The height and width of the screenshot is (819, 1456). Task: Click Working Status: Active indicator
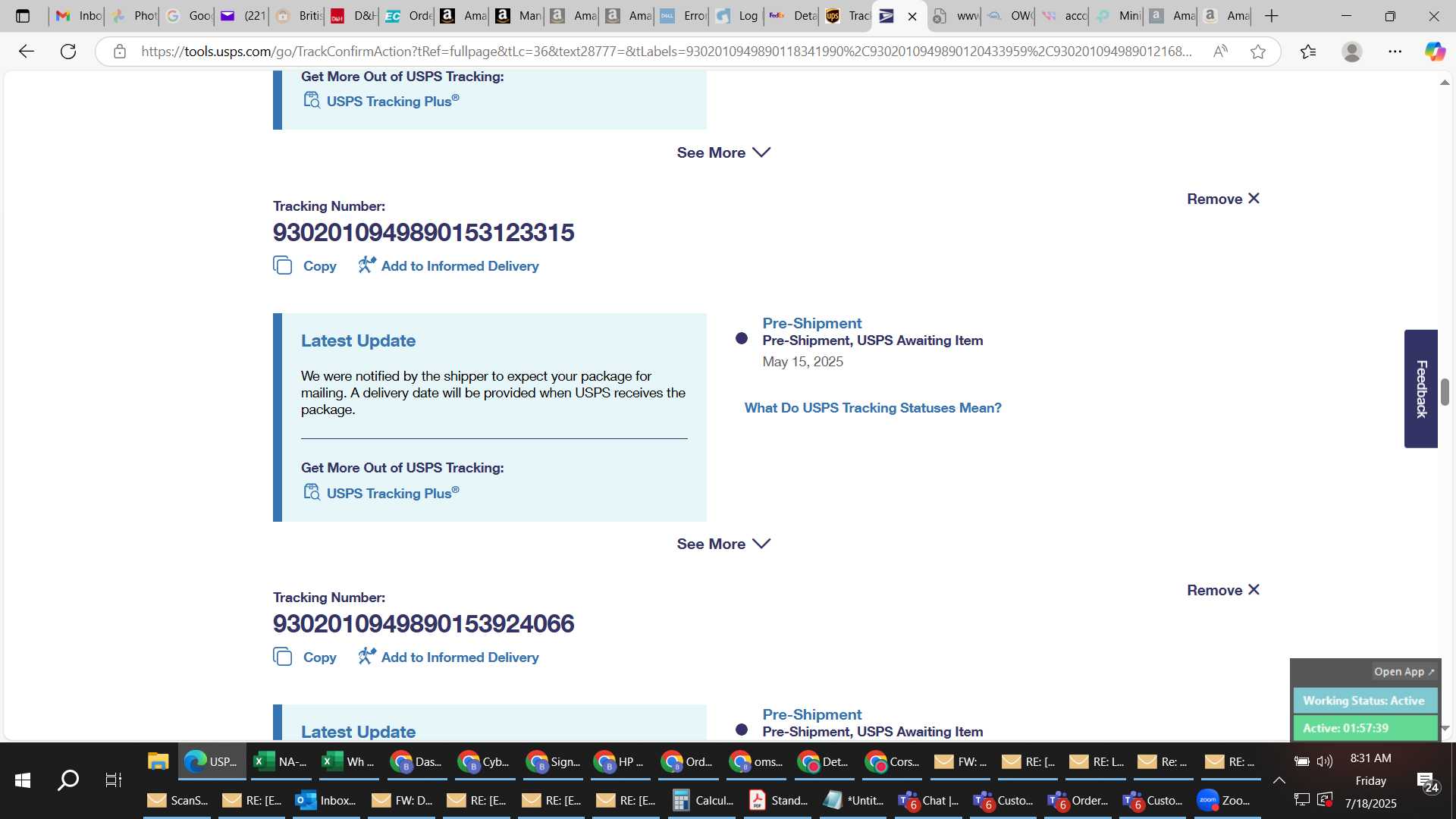pyautogui.click(x=1364, y=701)
